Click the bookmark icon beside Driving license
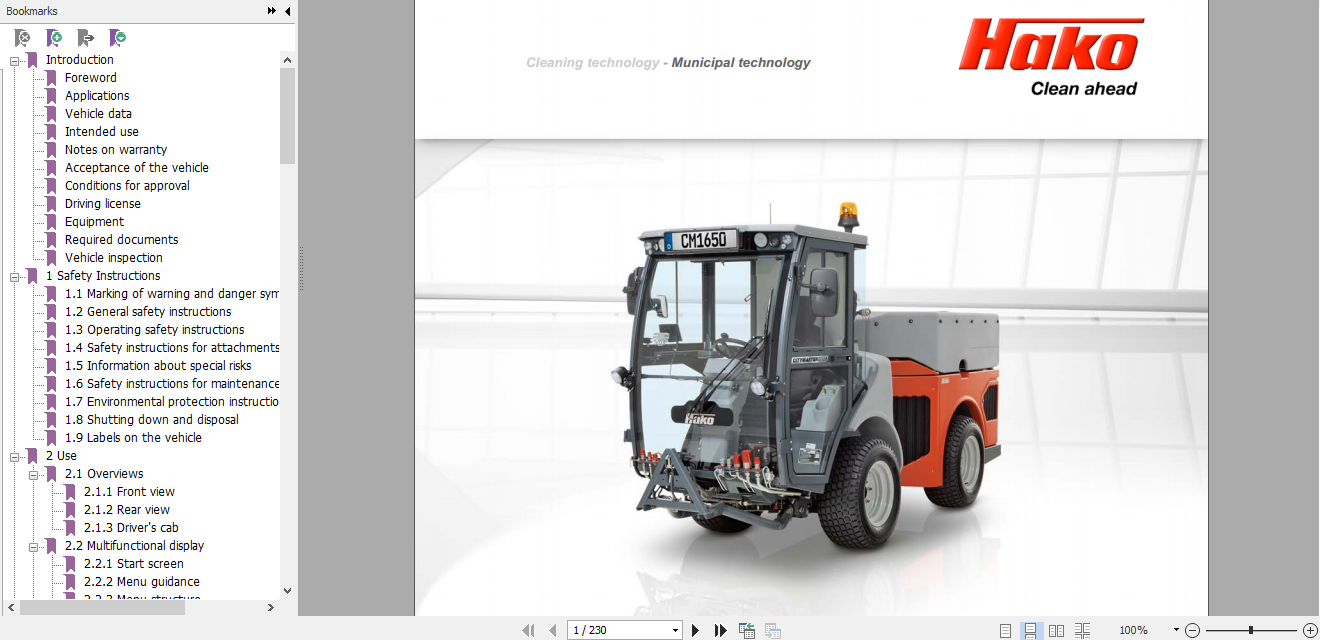This screenshot has height=640, width=1320. pyautogui.click(x=52, y=204)
